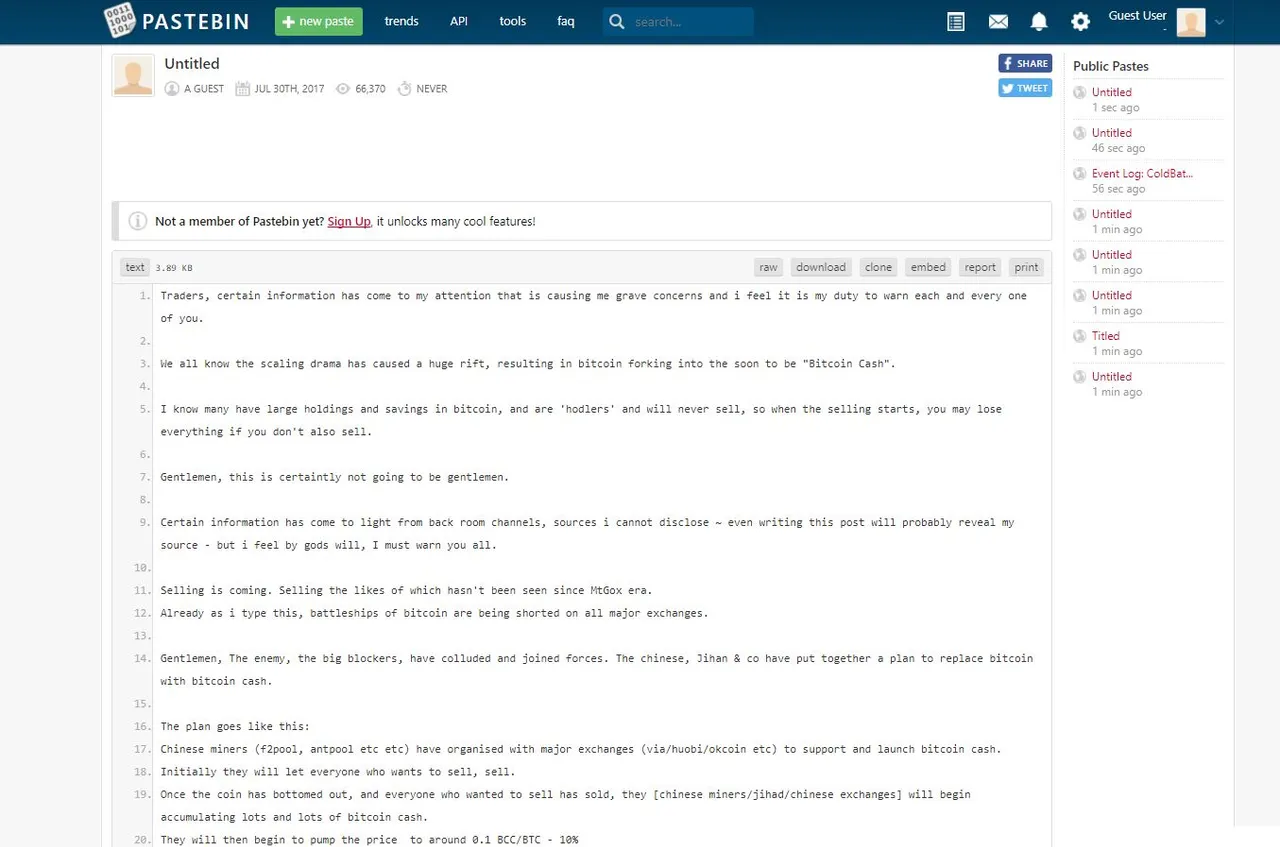
Task: Click the JUL 30TH, 2017 date text
Action: (289, 89)
